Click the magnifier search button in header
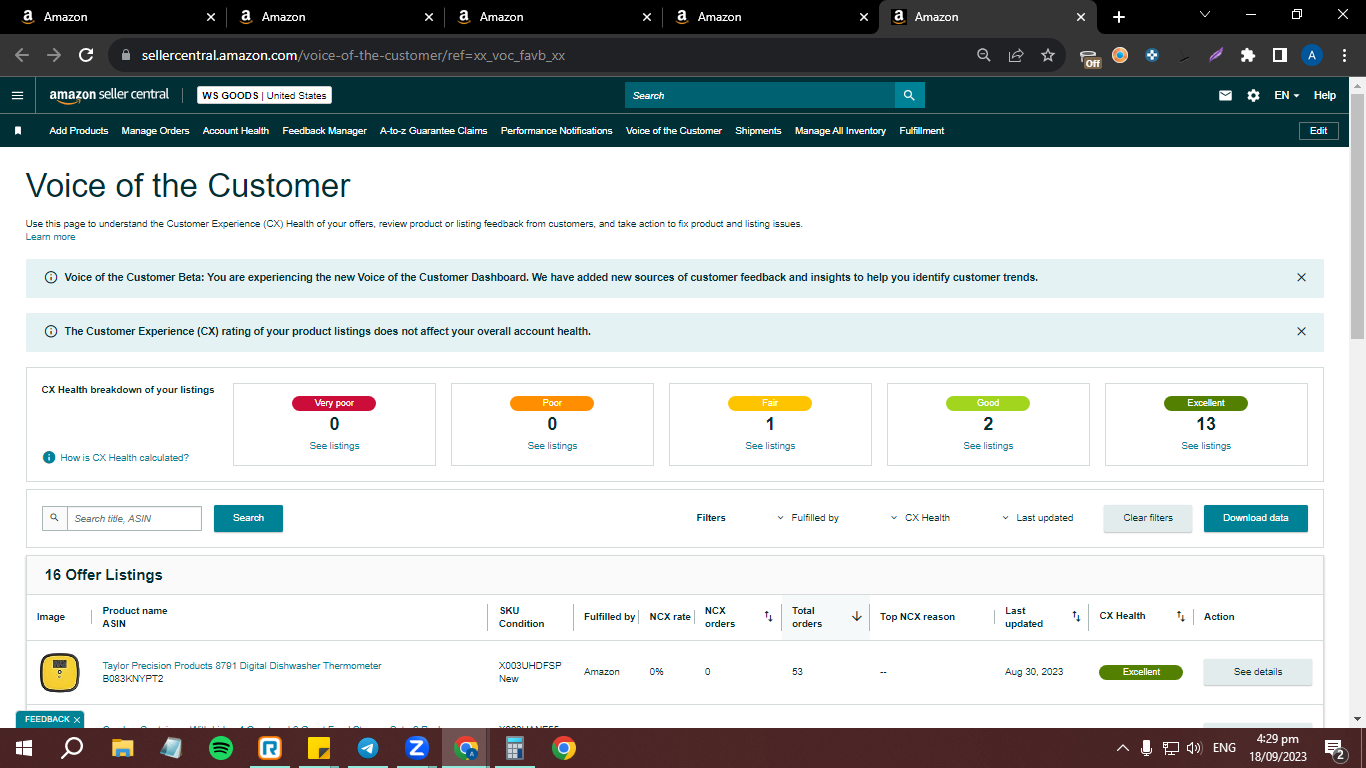The height and width of the screenshot is (768, 1366). (x=909, y=95)
